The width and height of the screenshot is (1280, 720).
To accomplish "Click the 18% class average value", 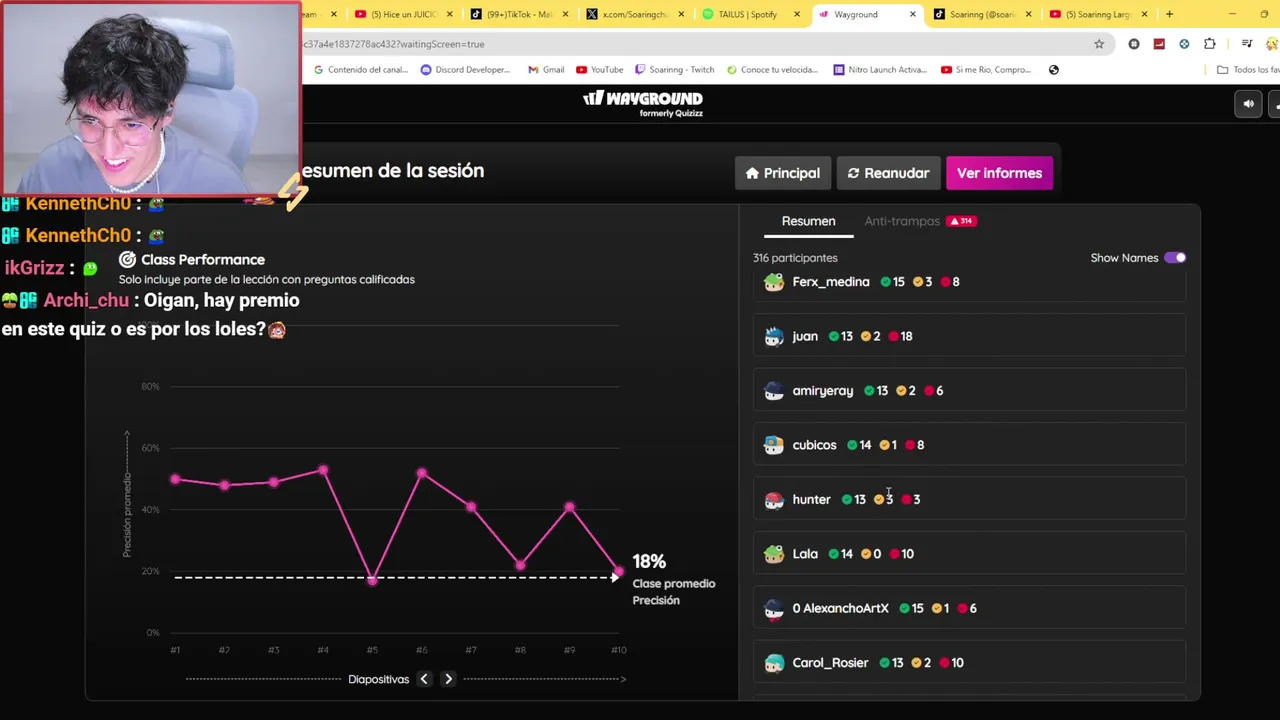I will click(x=649, y=562).
